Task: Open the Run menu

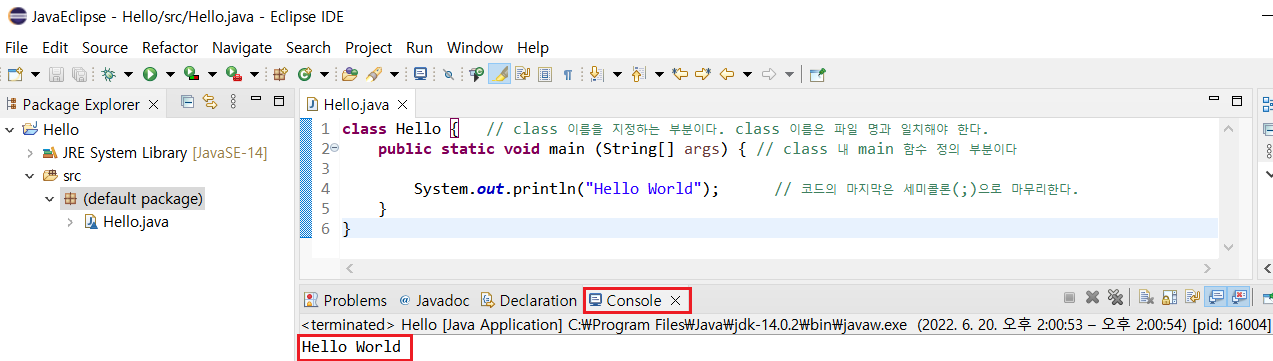Action: click(419, 47)
